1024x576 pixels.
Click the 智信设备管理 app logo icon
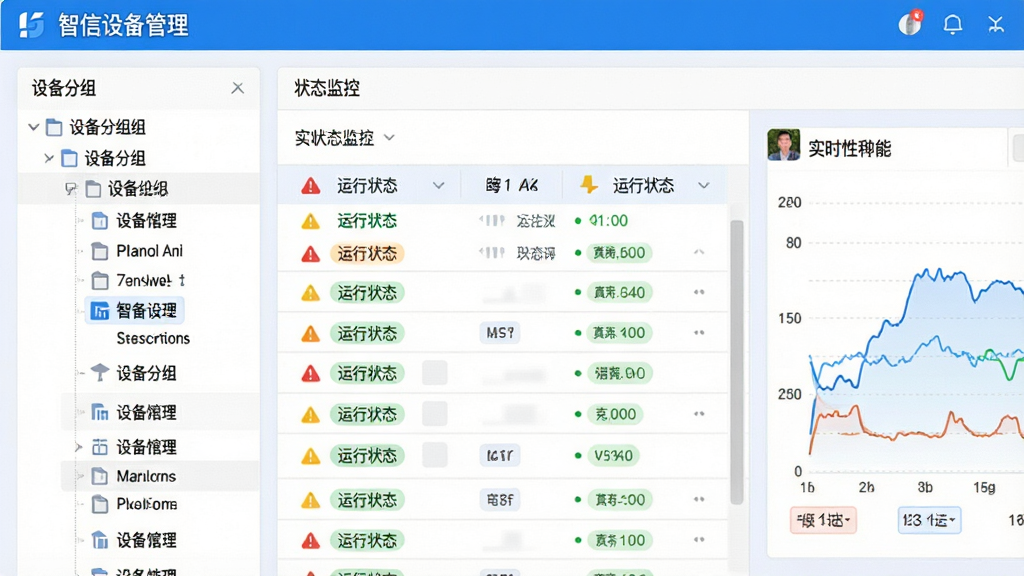31,25
